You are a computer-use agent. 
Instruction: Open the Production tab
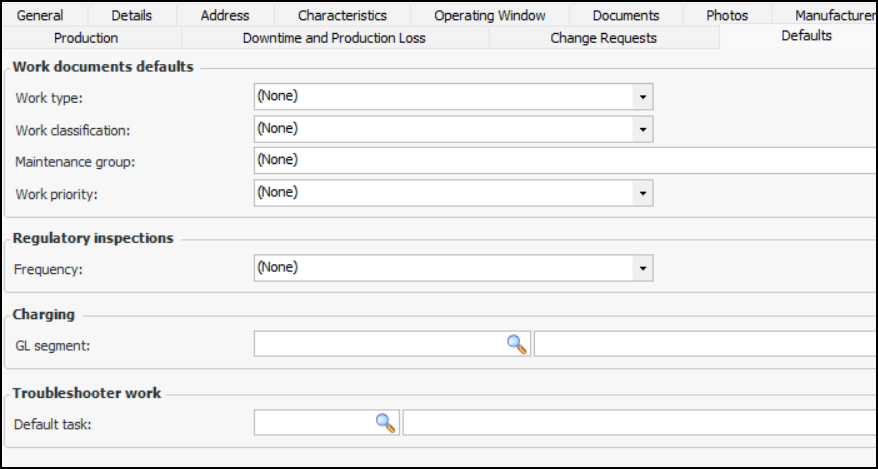pos(86,38)
